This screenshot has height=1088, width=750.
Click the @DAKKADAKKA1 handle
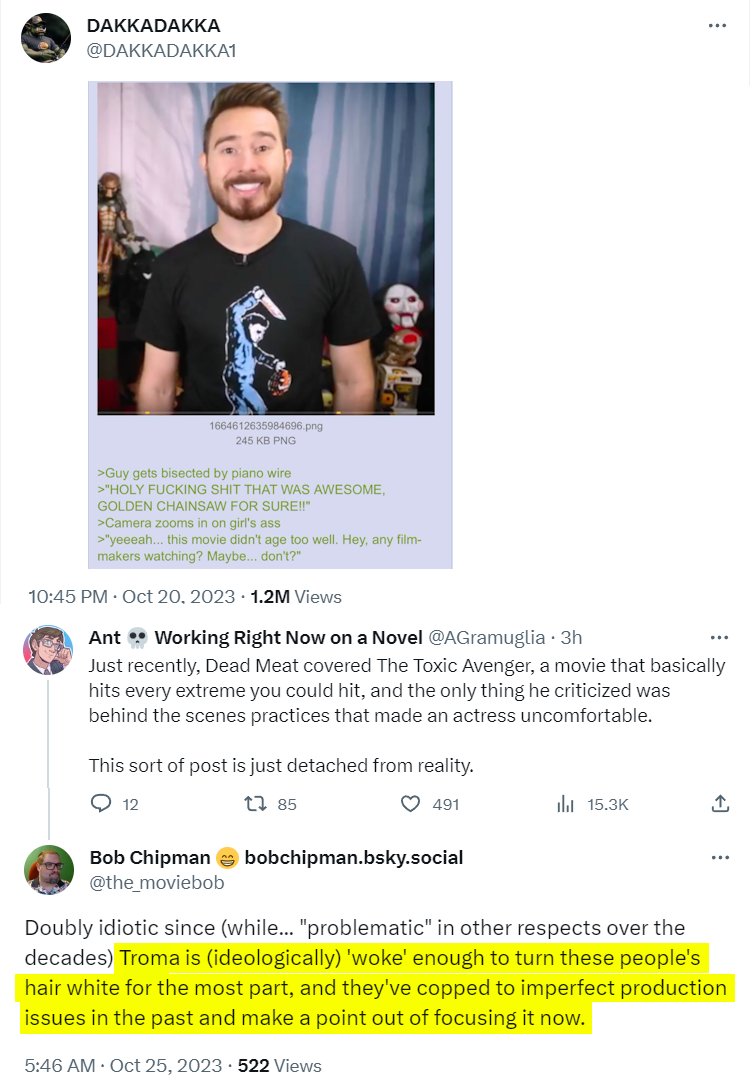pos(161,50)
